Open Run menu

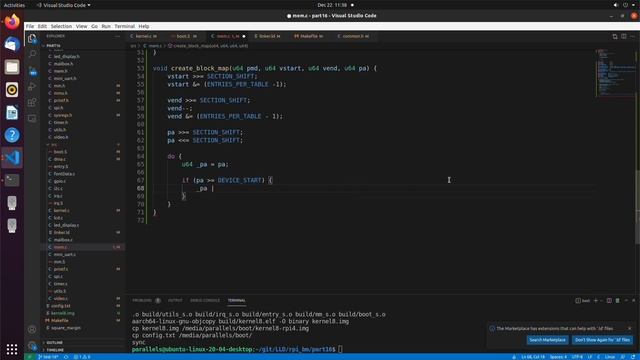click(x=106, y=26)
